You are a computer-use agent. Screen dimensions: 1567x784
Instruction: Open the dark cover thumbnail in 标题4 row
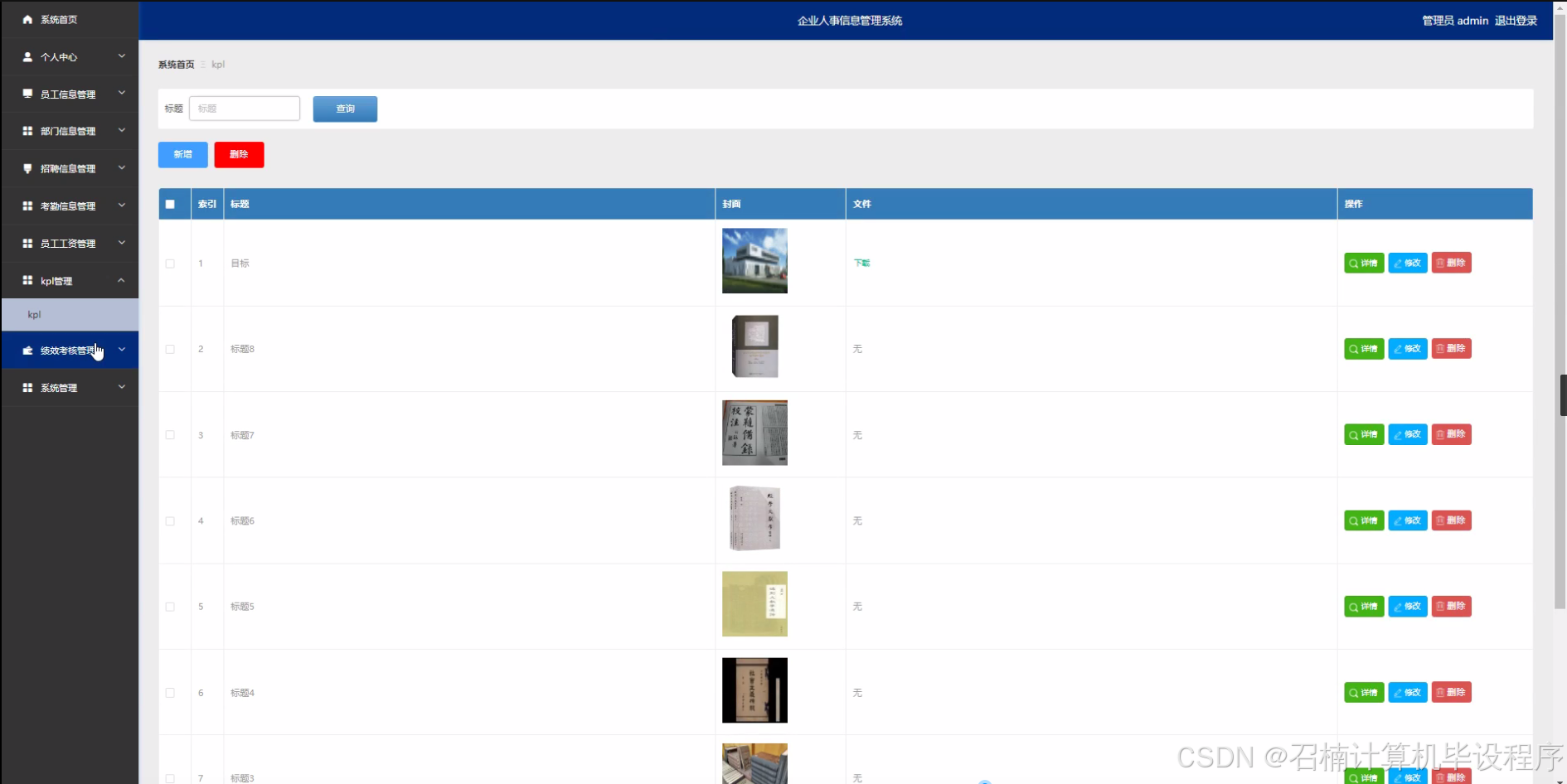click(754, 690)
